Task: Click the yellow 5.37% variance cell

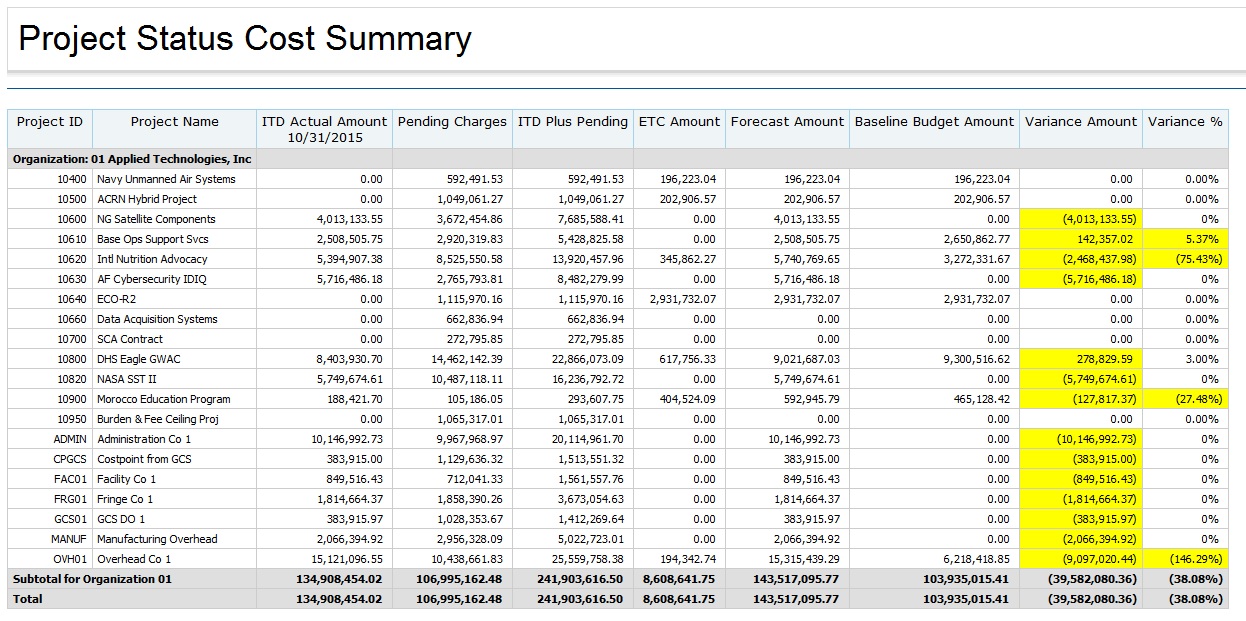Action: 1200,239
